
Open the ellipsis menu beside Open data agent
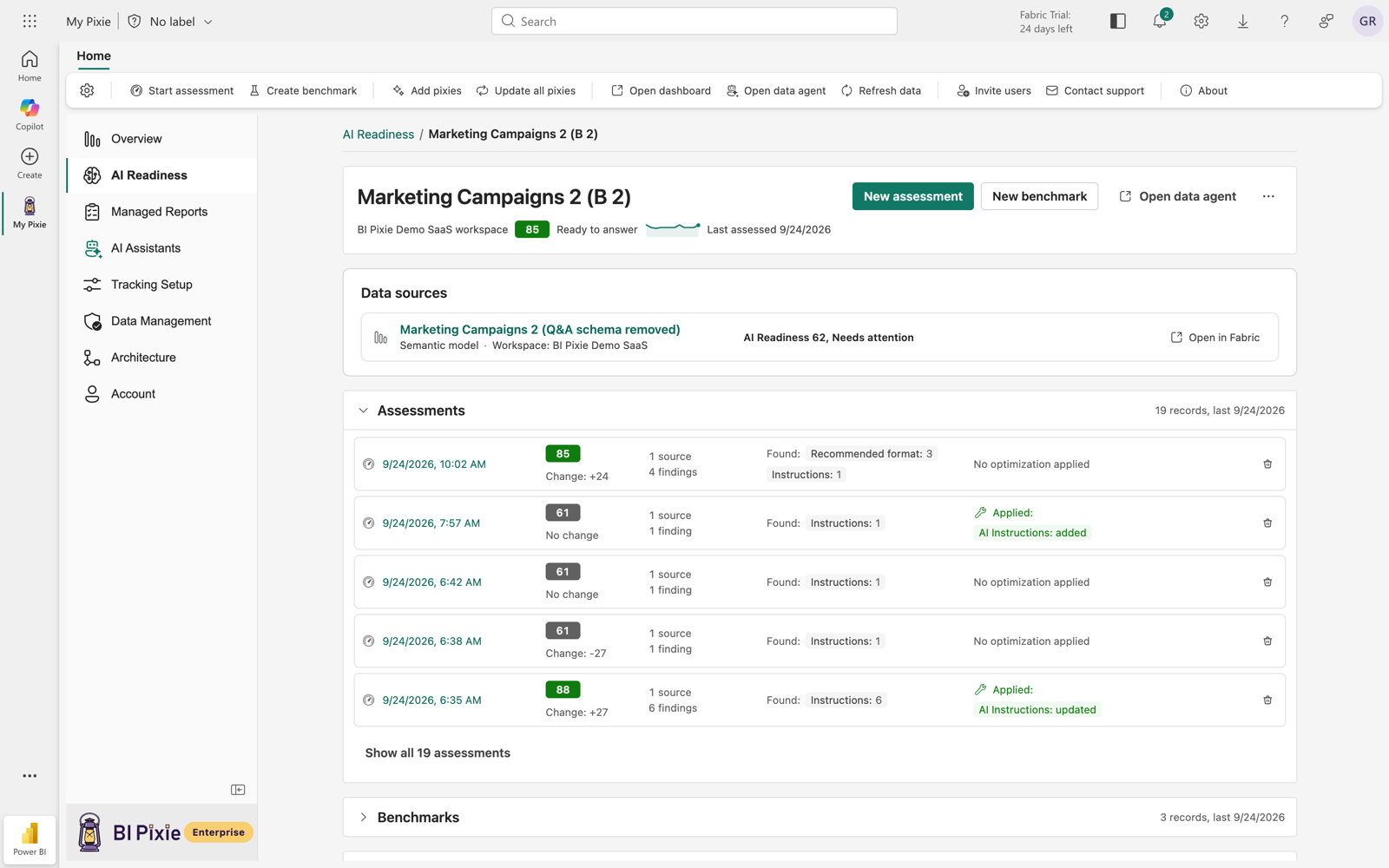click(x=1268, y=196)
